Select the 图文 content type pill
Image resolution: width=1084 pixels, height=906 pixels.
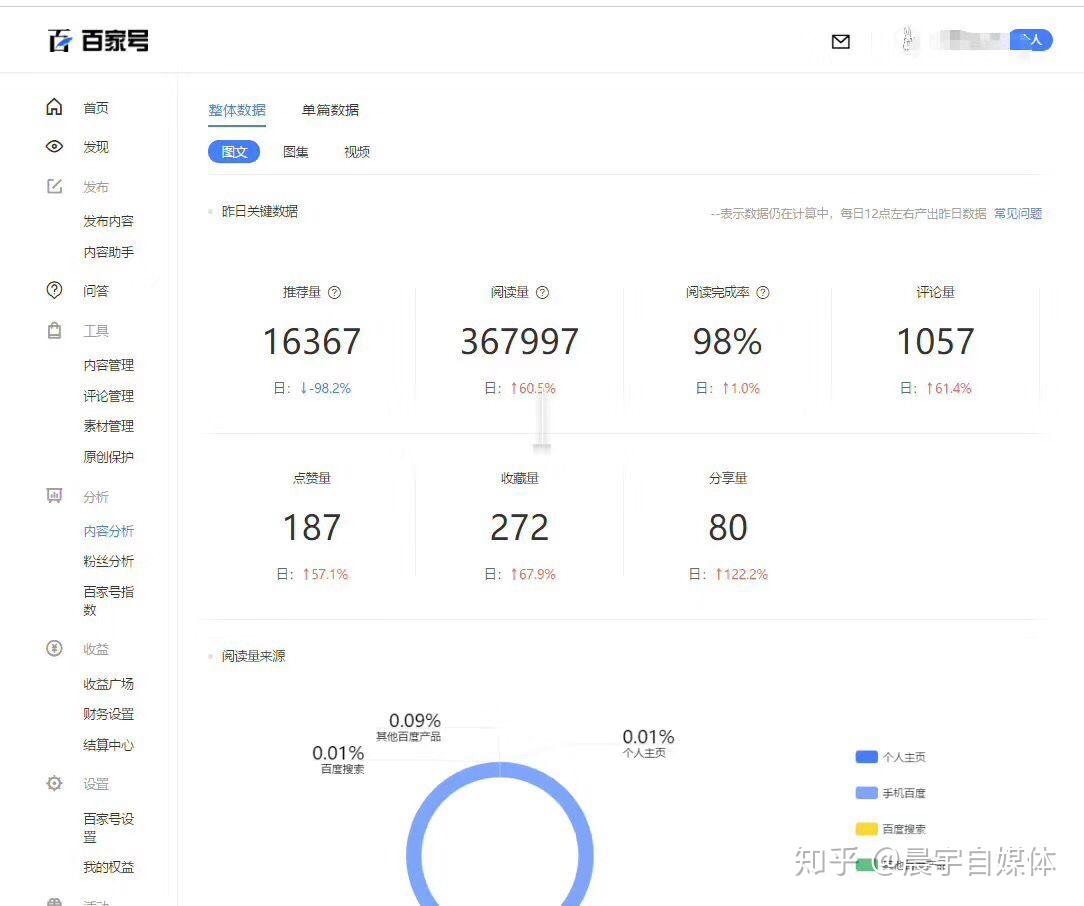[x=234, y=152]
